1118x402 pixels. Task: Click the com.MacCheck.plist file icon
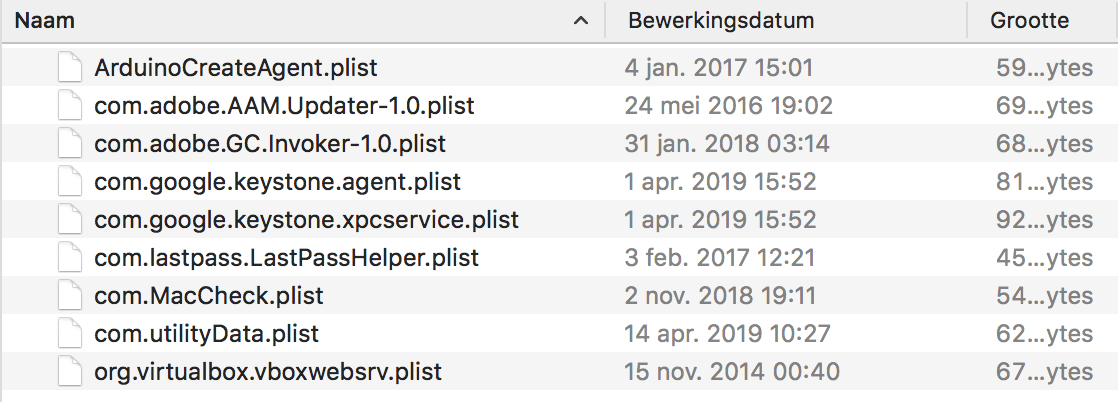[x=69, y=296]
